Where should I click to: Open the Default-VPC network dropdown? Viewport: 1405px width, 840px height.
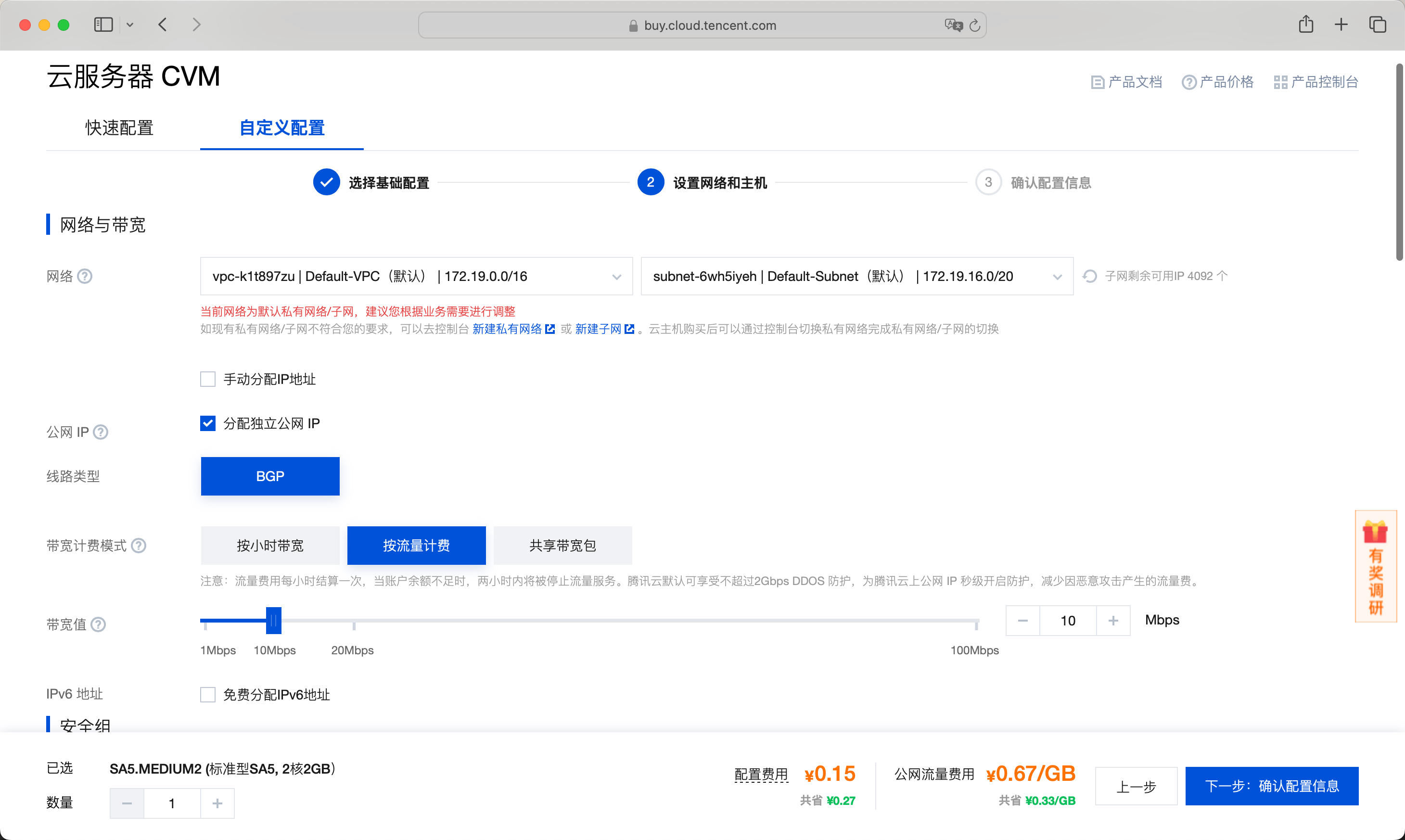pyautogui.click(x=416, y=276)
